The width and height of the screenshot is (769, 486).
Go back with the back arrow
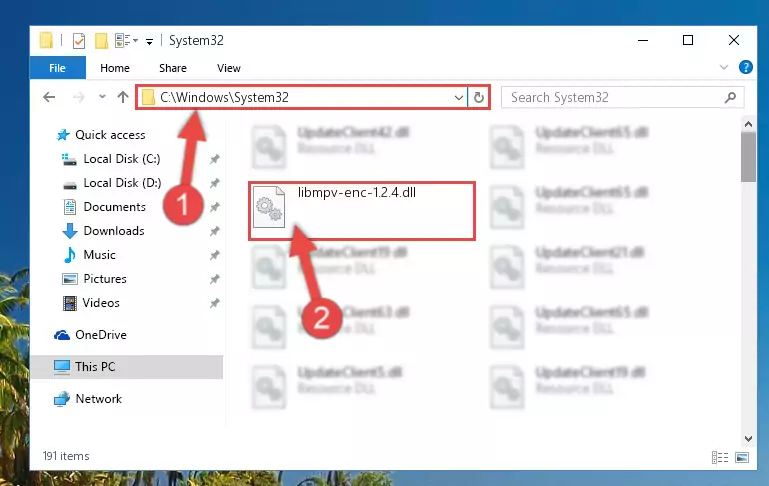click(x=49, y=97)
